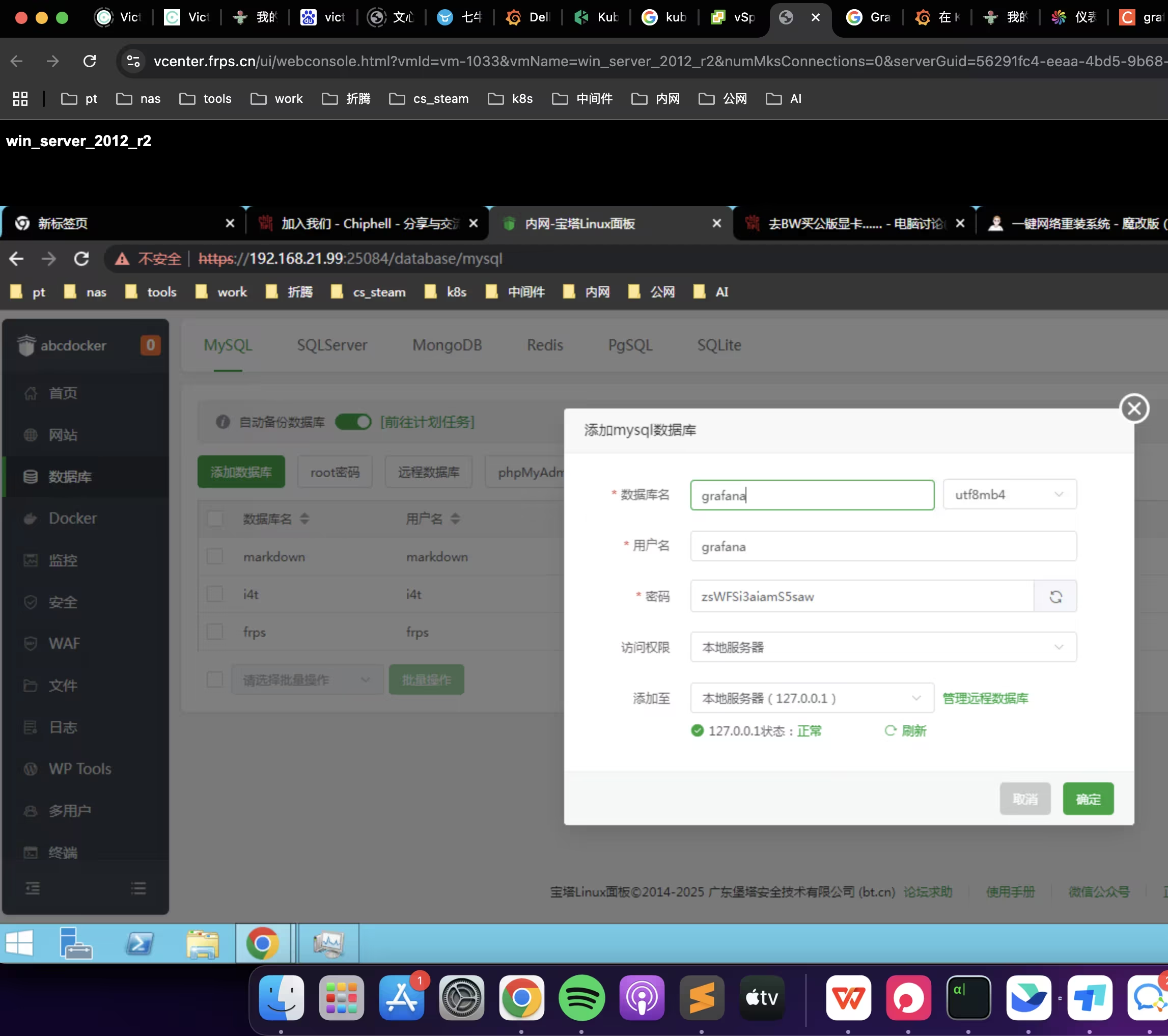Click the 取消 cancel button
This screenshot has height=1036, width=1168.
coord(1025,799)
